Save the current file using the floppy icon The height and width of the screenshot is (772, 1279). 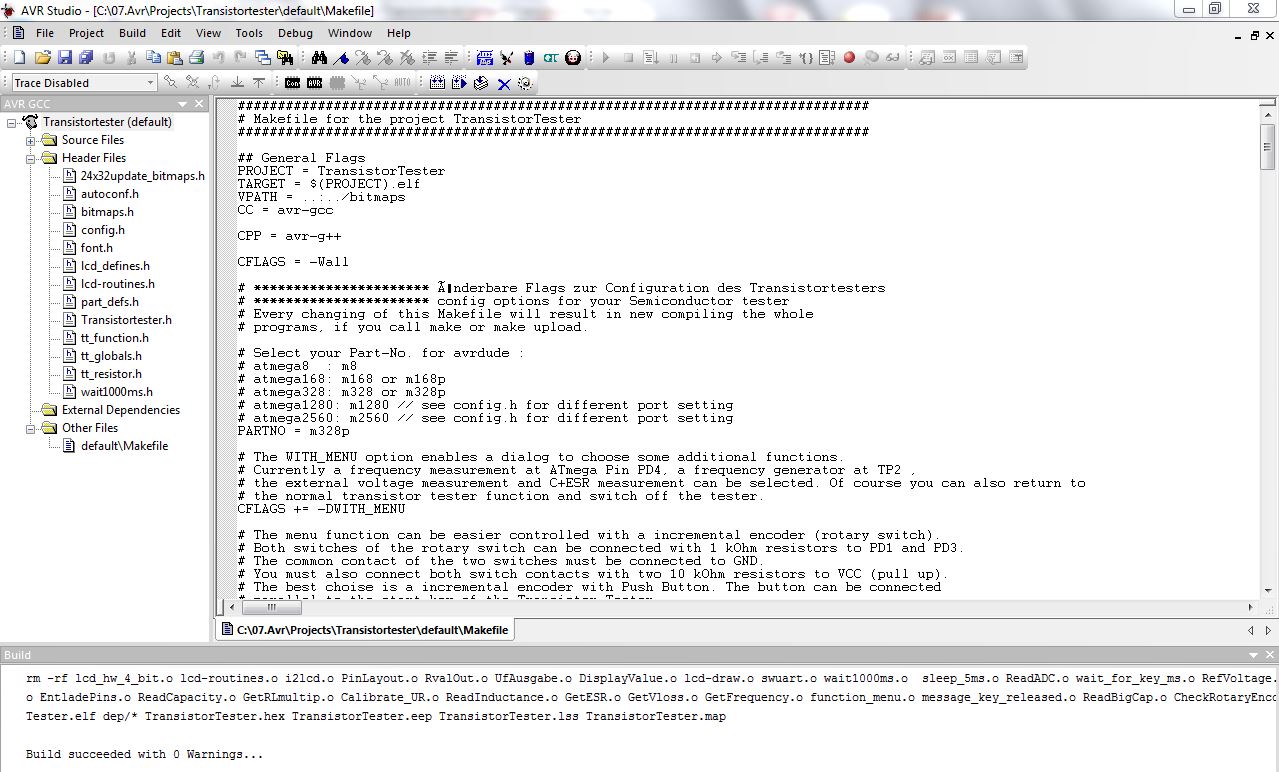point(65,58)
